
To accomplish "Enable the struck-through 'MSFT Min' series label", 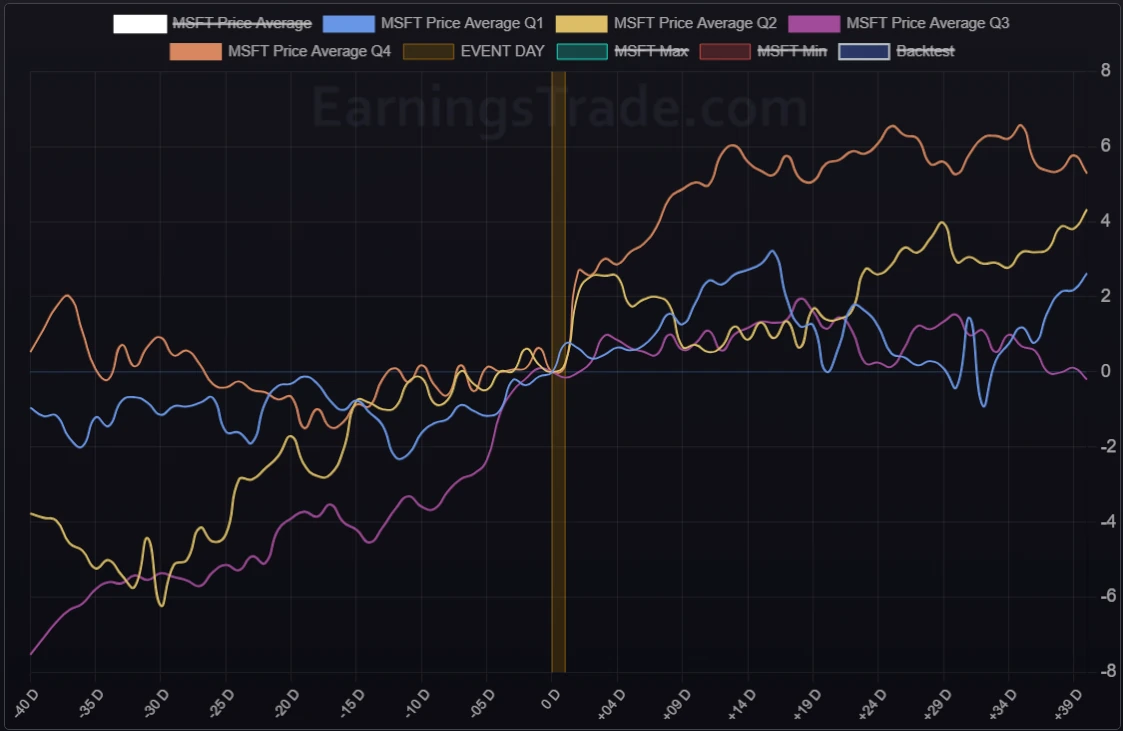I will click(x=792, y=50).
